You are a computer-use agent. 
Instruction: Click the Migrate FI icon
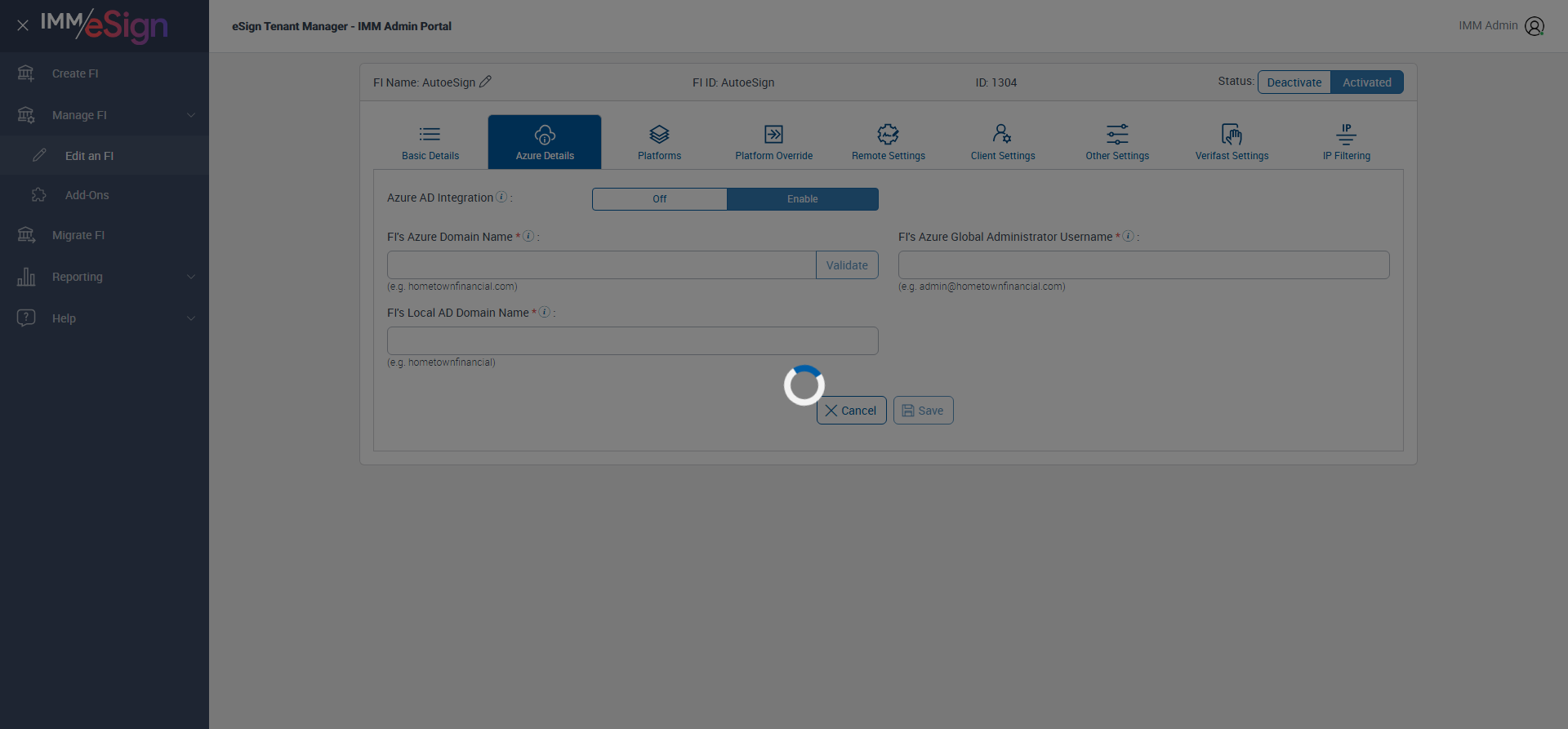(x=26, y=235)
